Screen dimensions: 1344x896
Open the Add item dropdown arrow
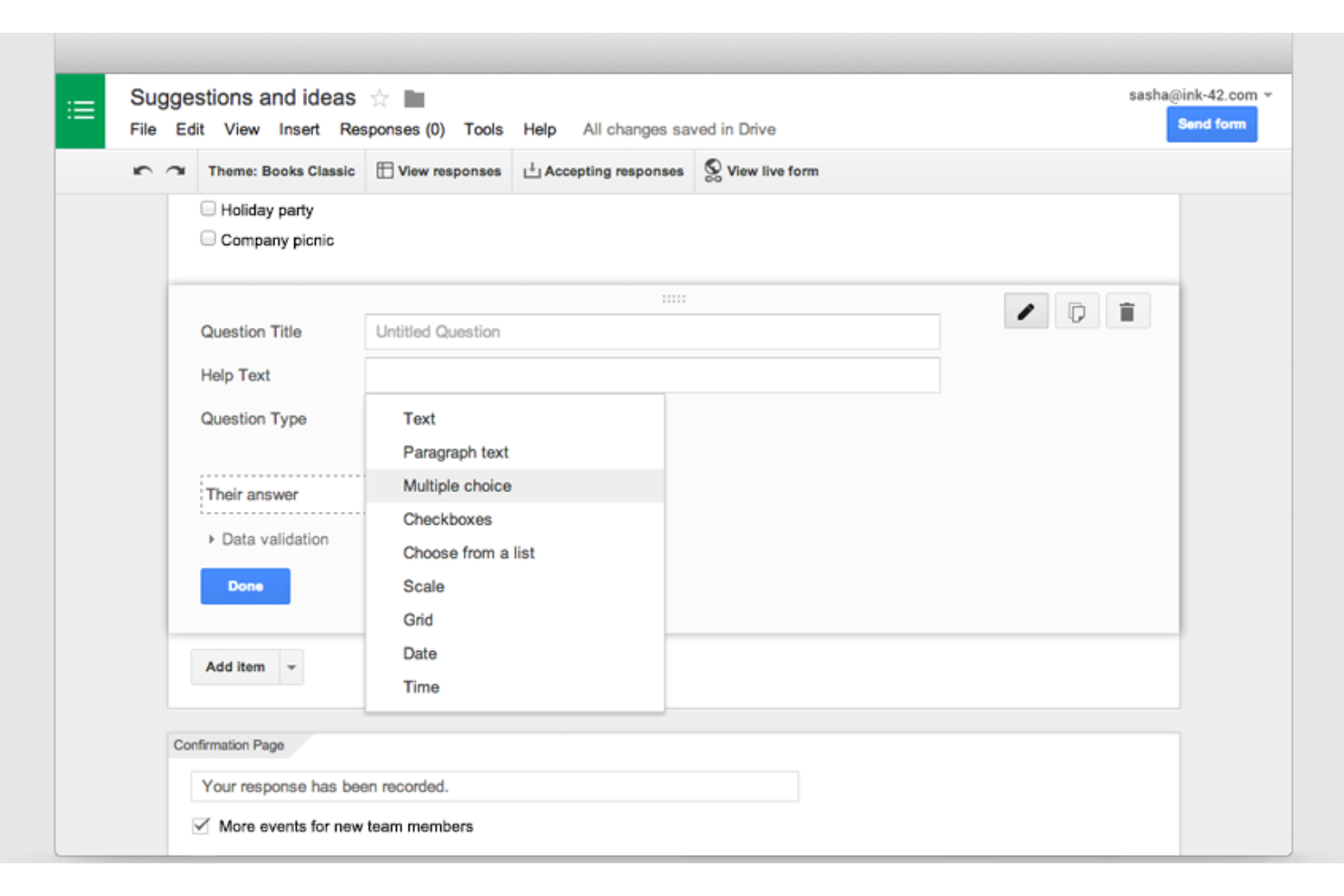(291, 666)
